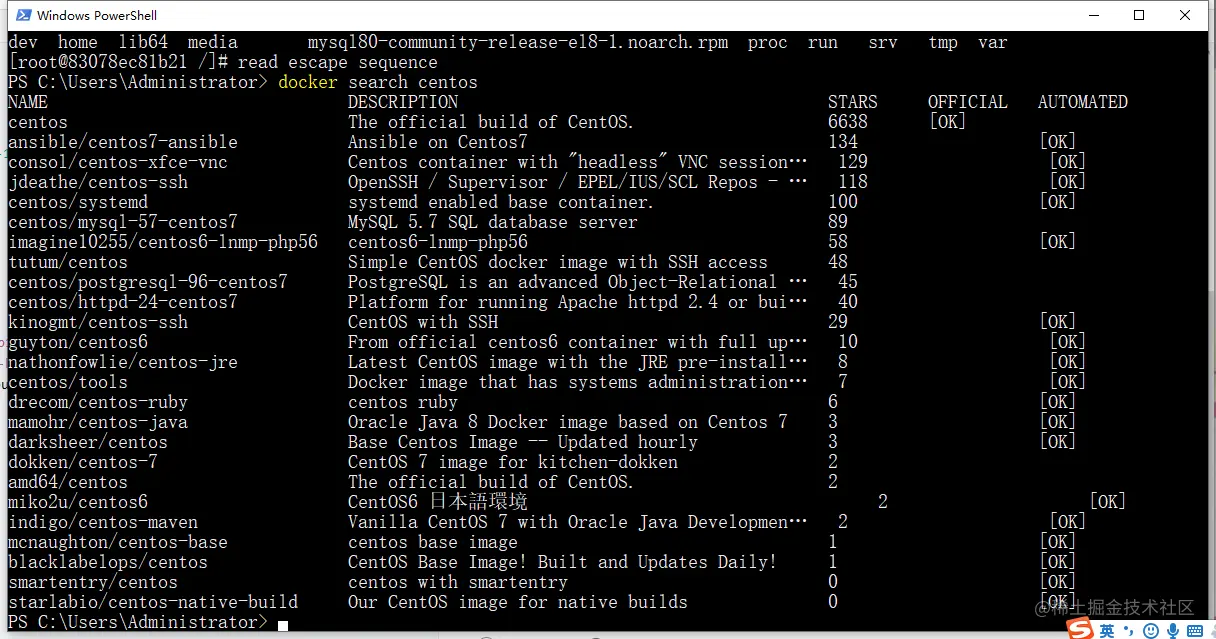This screenshot has height=639, width=1216.
Task: Select the kinogmt/centos-ssh image name
Action: [98, 322]
